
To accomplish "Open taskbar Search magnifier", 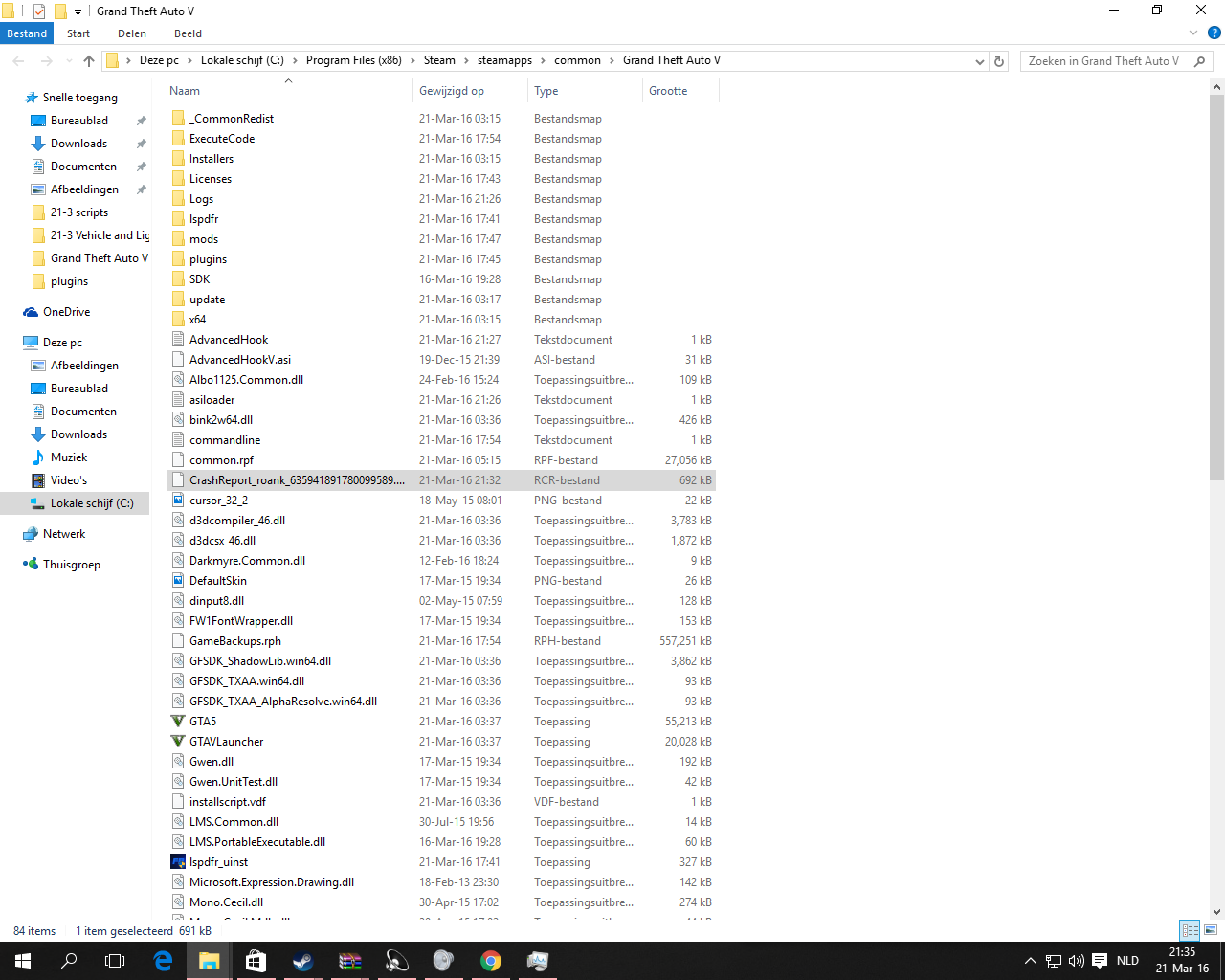I will coord(69,961).
